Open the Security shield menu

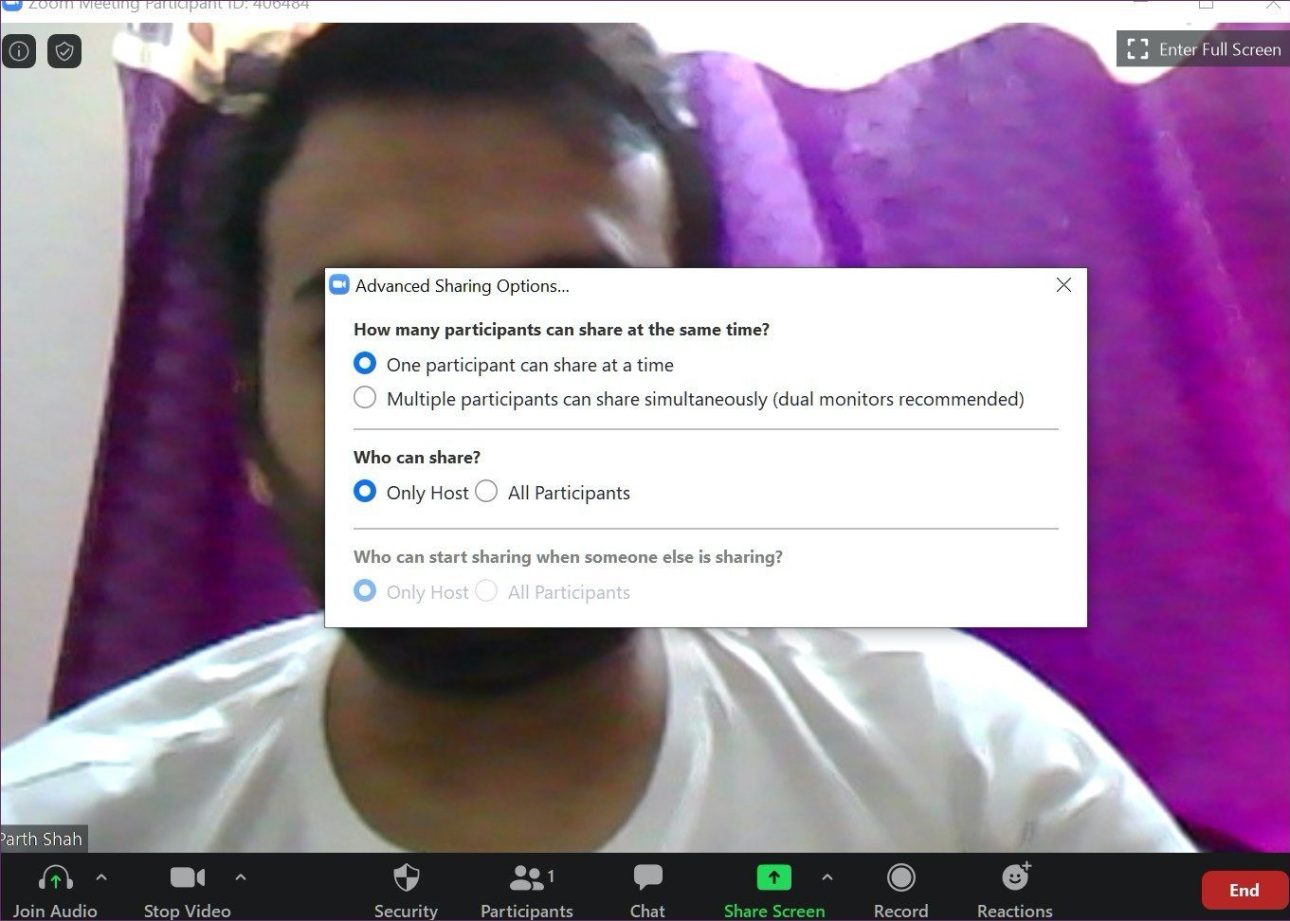405,878
